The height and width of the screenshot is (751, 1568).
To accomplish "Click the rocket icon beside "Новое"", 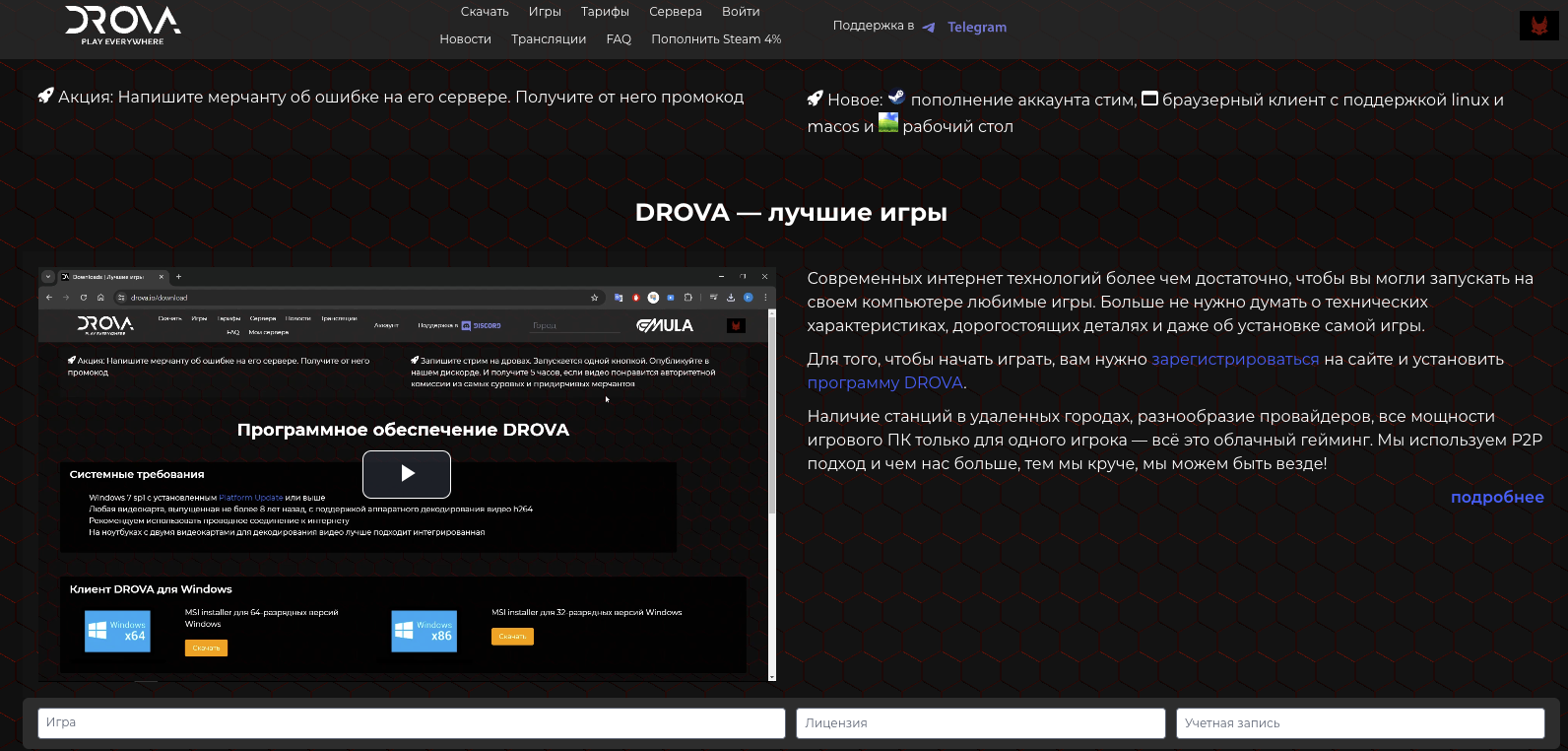I will tap(815, 99).
